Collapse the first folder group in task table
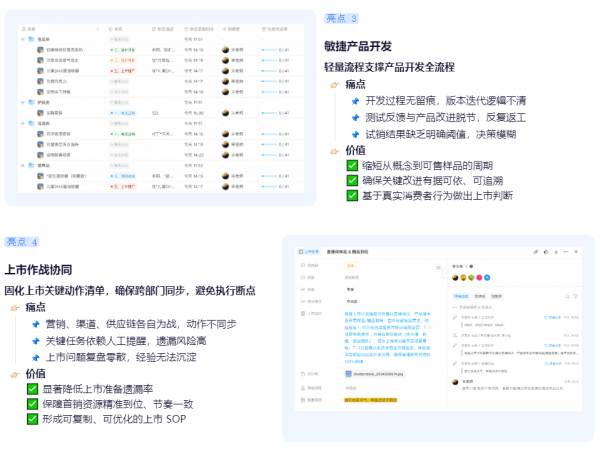Screen dimensions: 600x452 [x=23, y=39]
